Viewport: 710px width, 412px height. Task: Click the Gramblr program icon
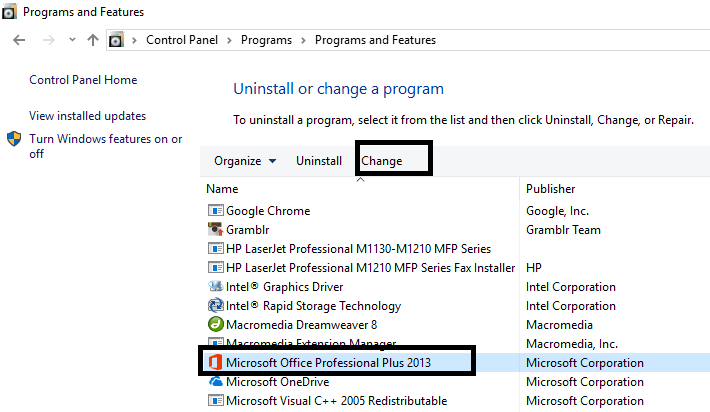(215, 230)
